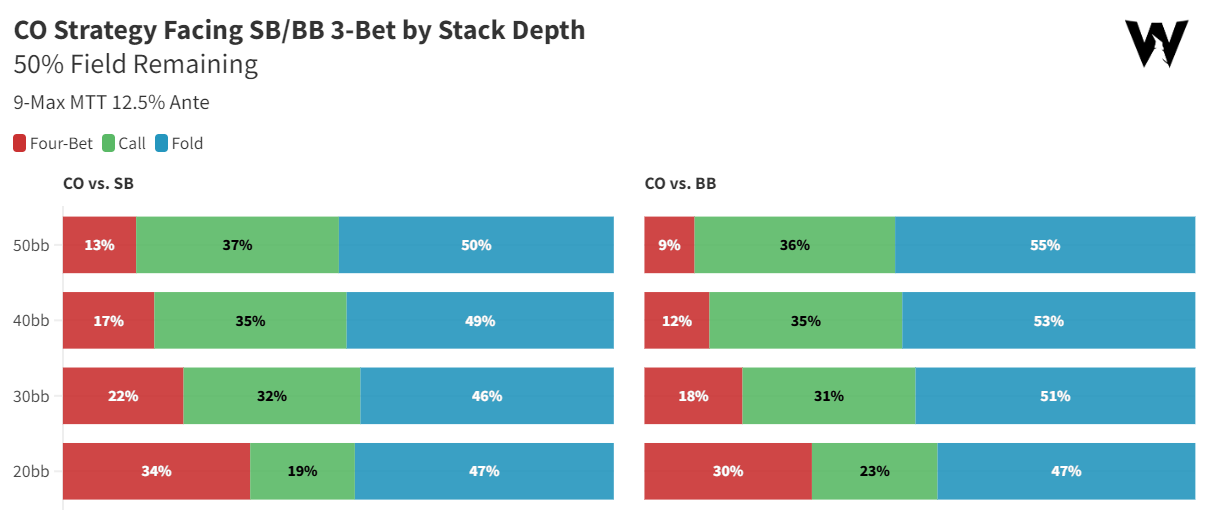Toggle the Four-Bet legend label

coord(61,144)
